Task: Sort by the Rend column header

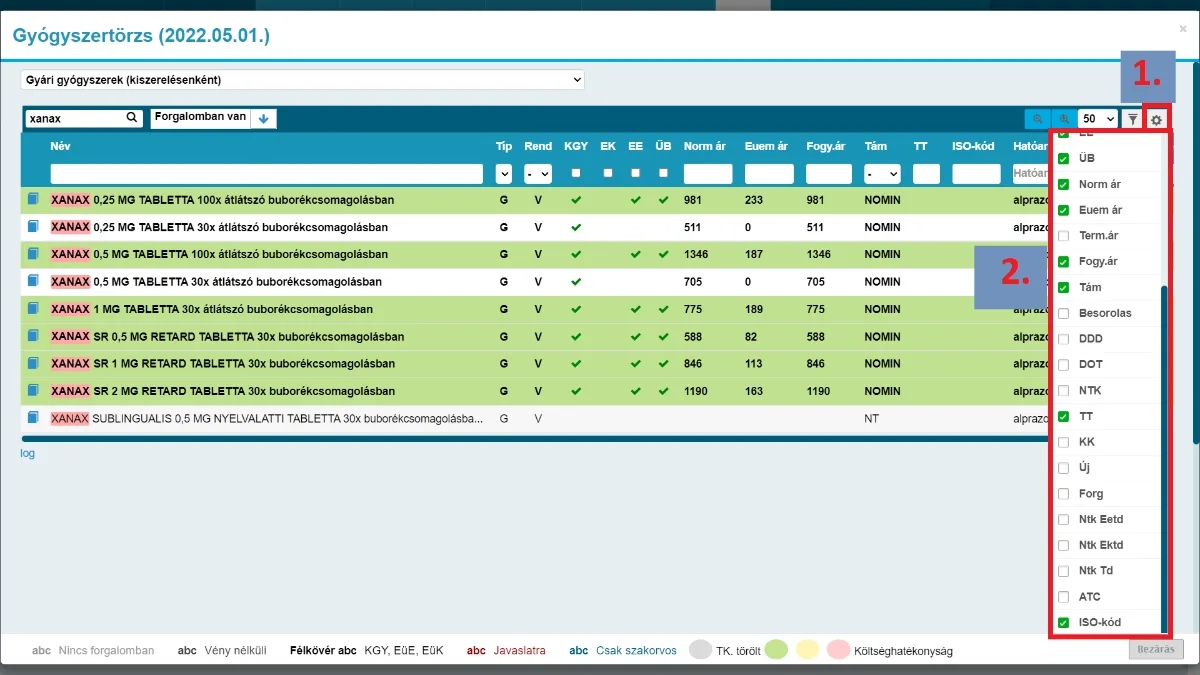Action: (x=538, y=146)
